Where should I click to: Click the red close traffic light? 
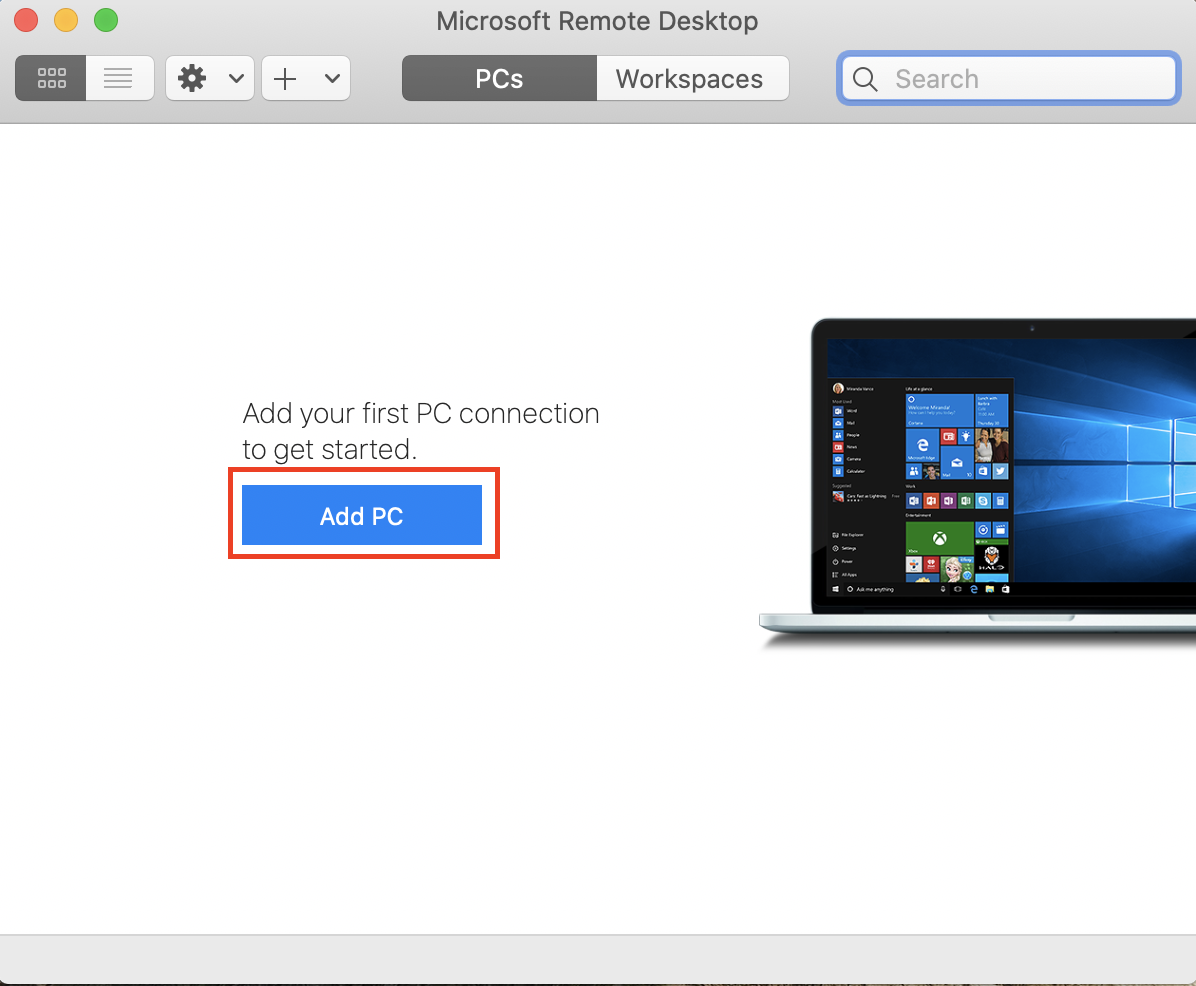point(24,19)
